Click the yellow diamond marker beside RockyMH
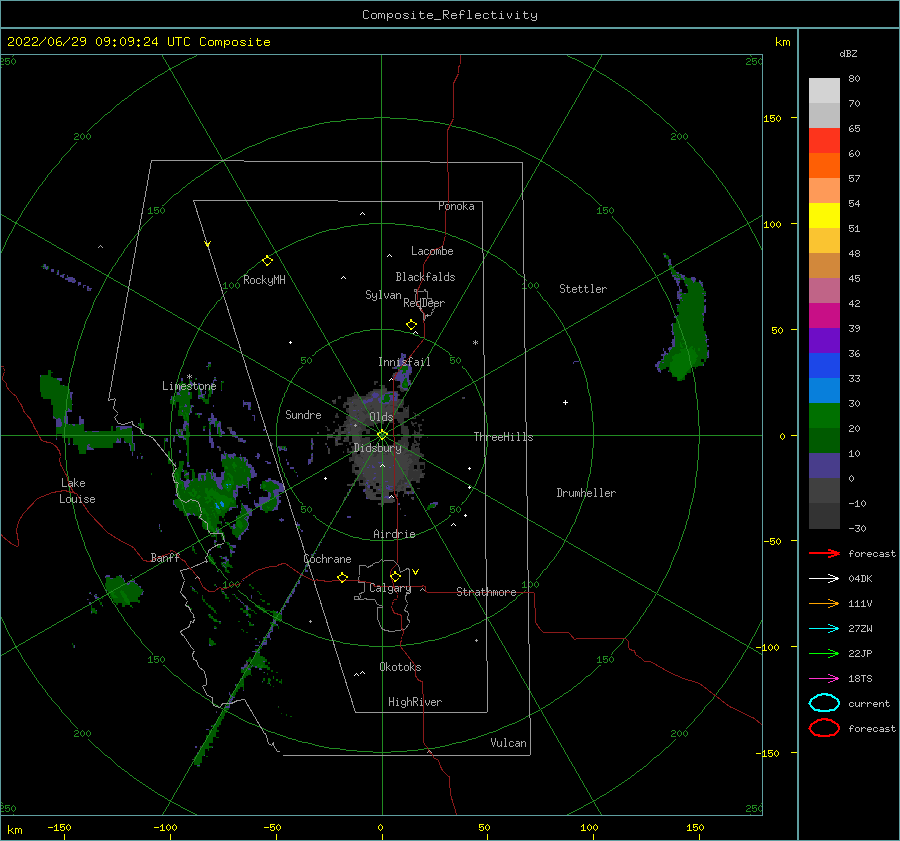This screenshot has height=841, width=900. 267,261
